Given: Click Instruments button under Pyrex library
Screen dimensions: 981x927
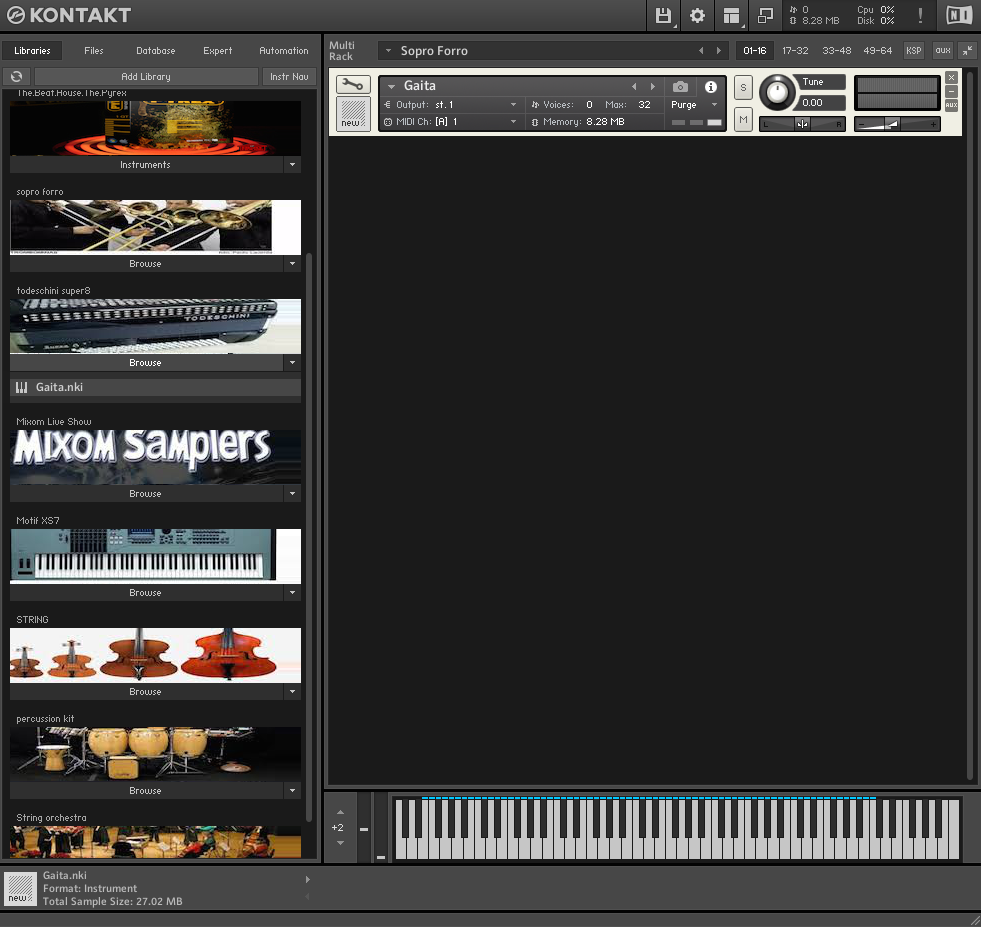Looking at the screenshot, I should (x=146, y=165).
